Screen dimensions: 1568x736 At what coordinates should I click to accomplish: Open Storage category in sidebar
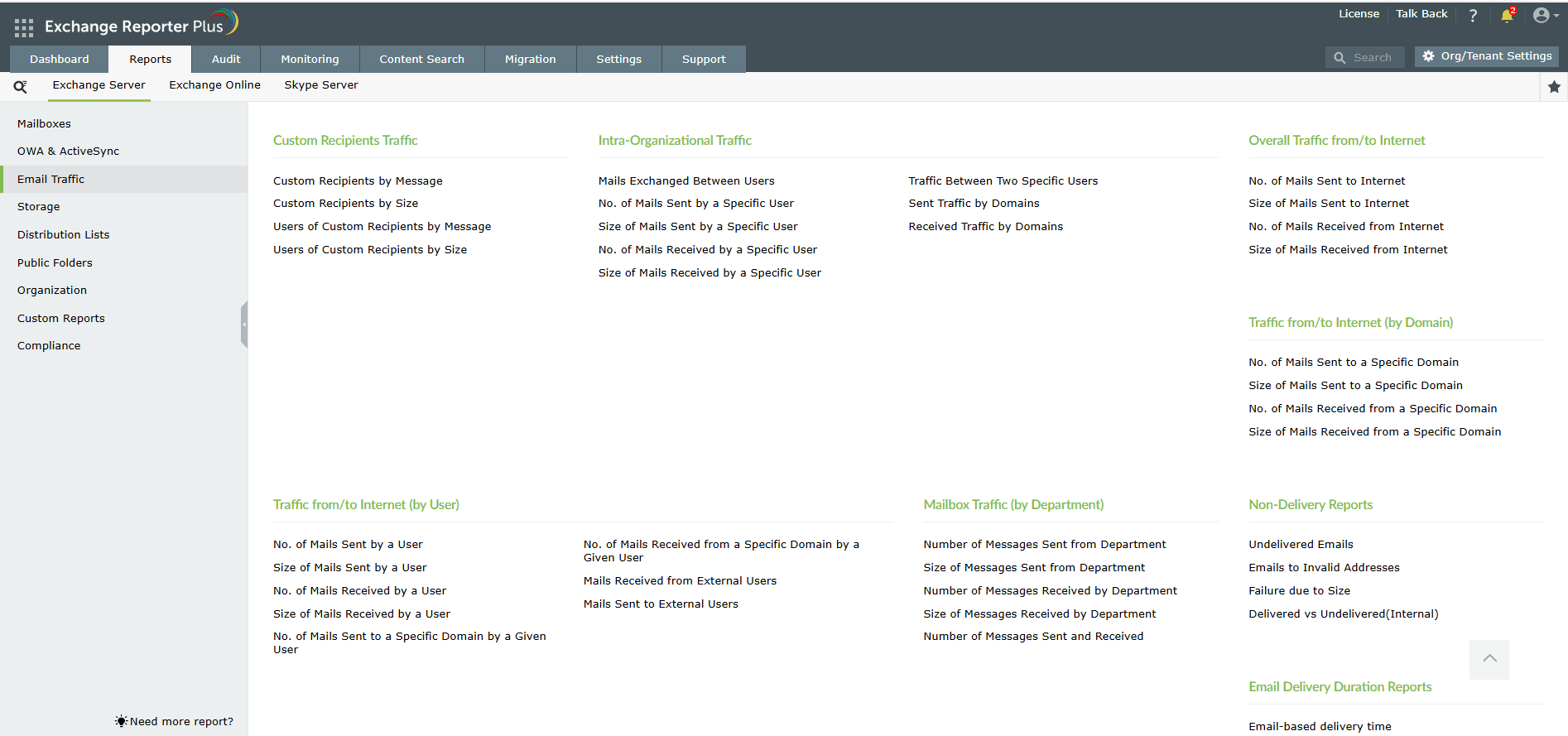(124, 207)
